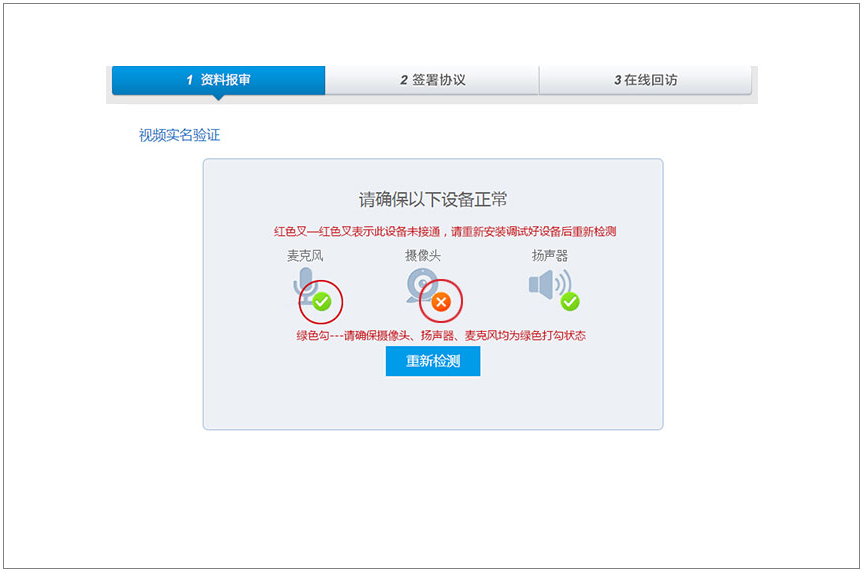Select the 摄像头 label
The height and width of the screenshot is (573, 864).
[423, 256]
